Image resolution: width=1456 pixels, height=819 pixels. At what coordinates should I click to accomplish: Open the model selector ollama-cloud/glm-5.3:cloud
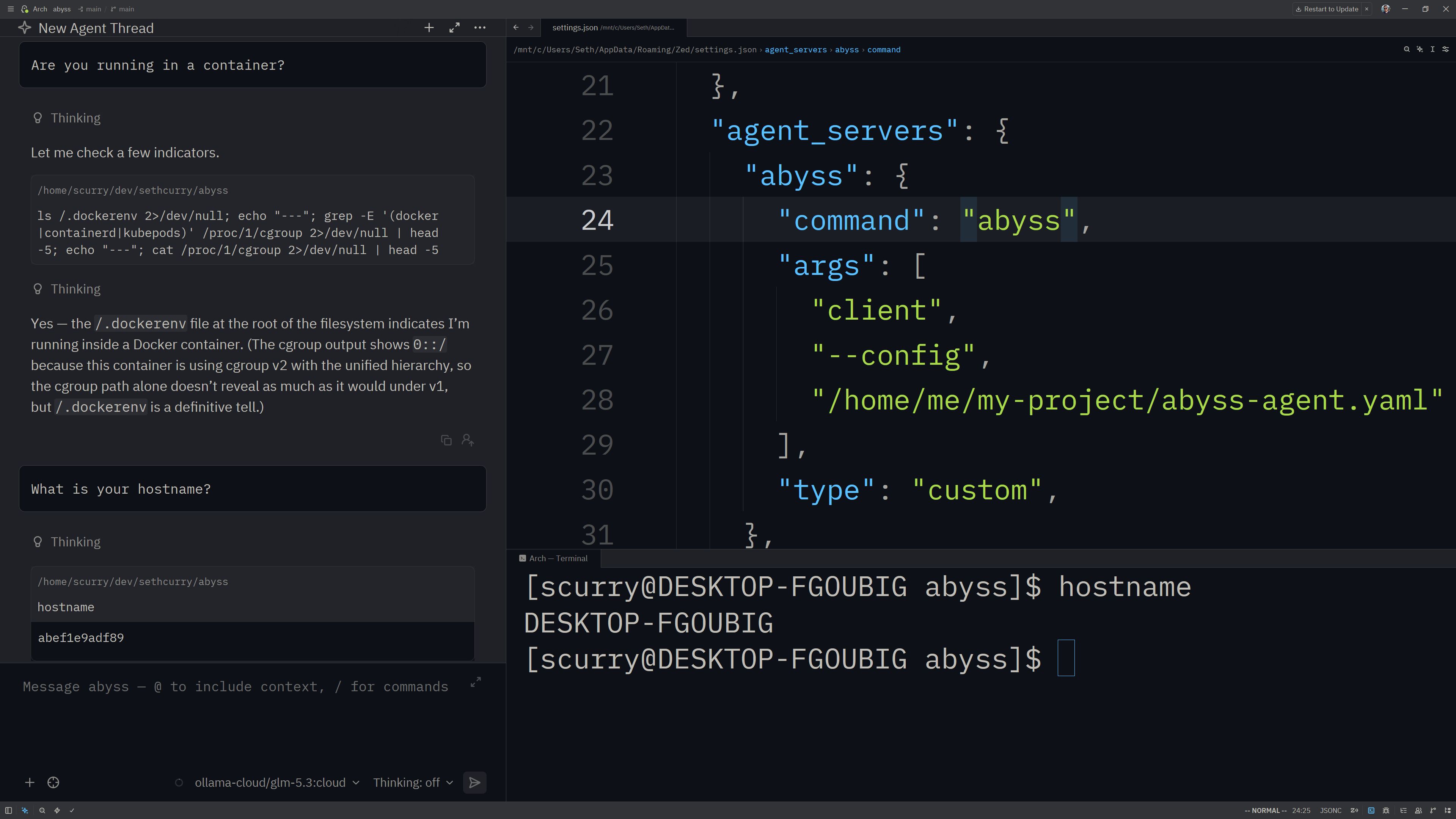click(x=277, y=782)
